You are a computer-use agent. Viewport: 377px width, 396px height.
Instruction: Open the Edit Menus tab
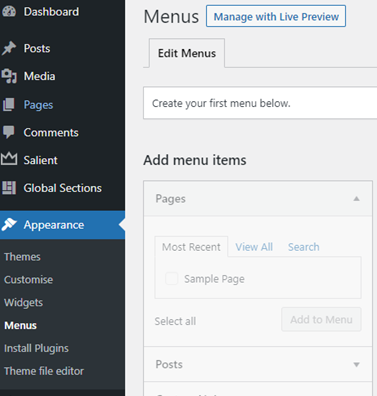click(x=187, y=53)
